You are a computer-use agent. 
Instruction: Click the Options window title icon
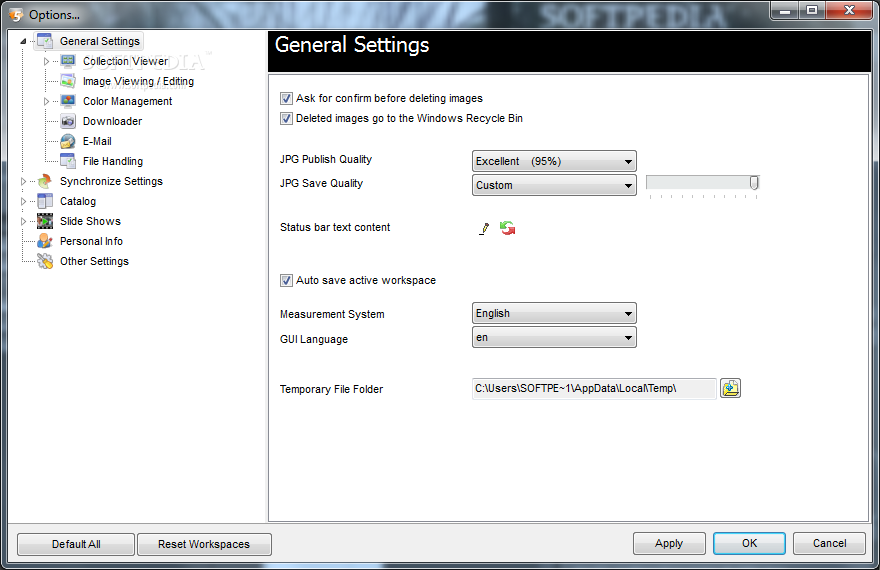tap(16, 15)
